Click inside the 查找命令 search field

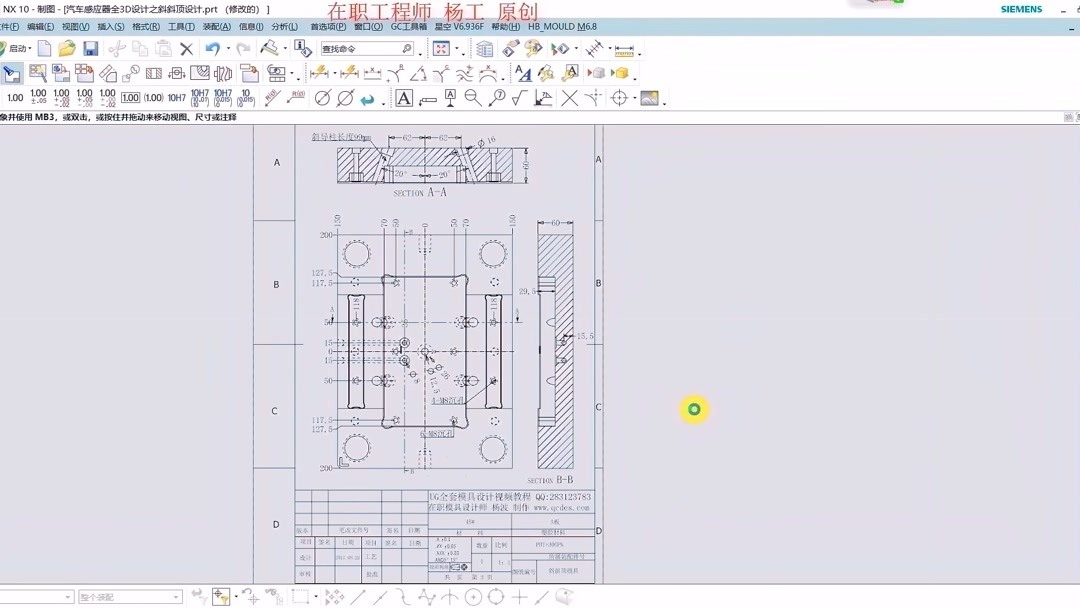tap(370, 48)
